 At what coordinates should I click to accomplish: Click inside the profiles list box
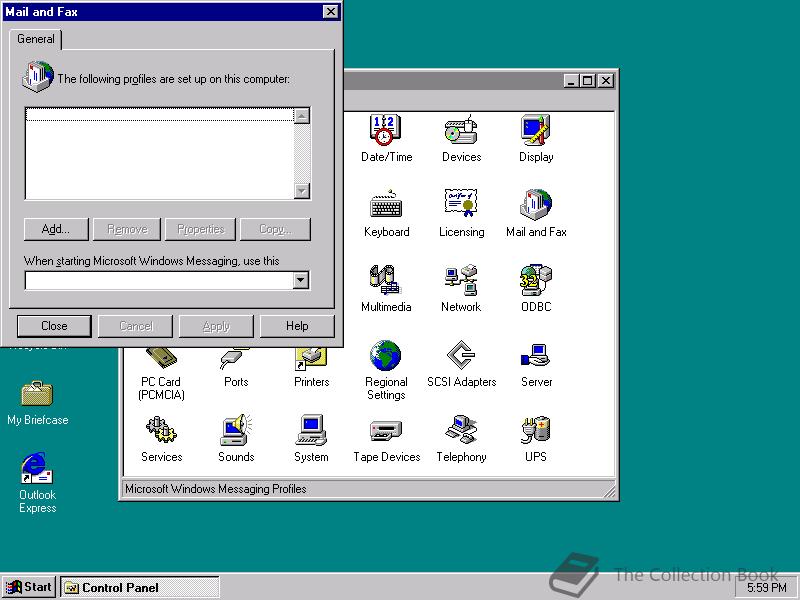[160, 154]
